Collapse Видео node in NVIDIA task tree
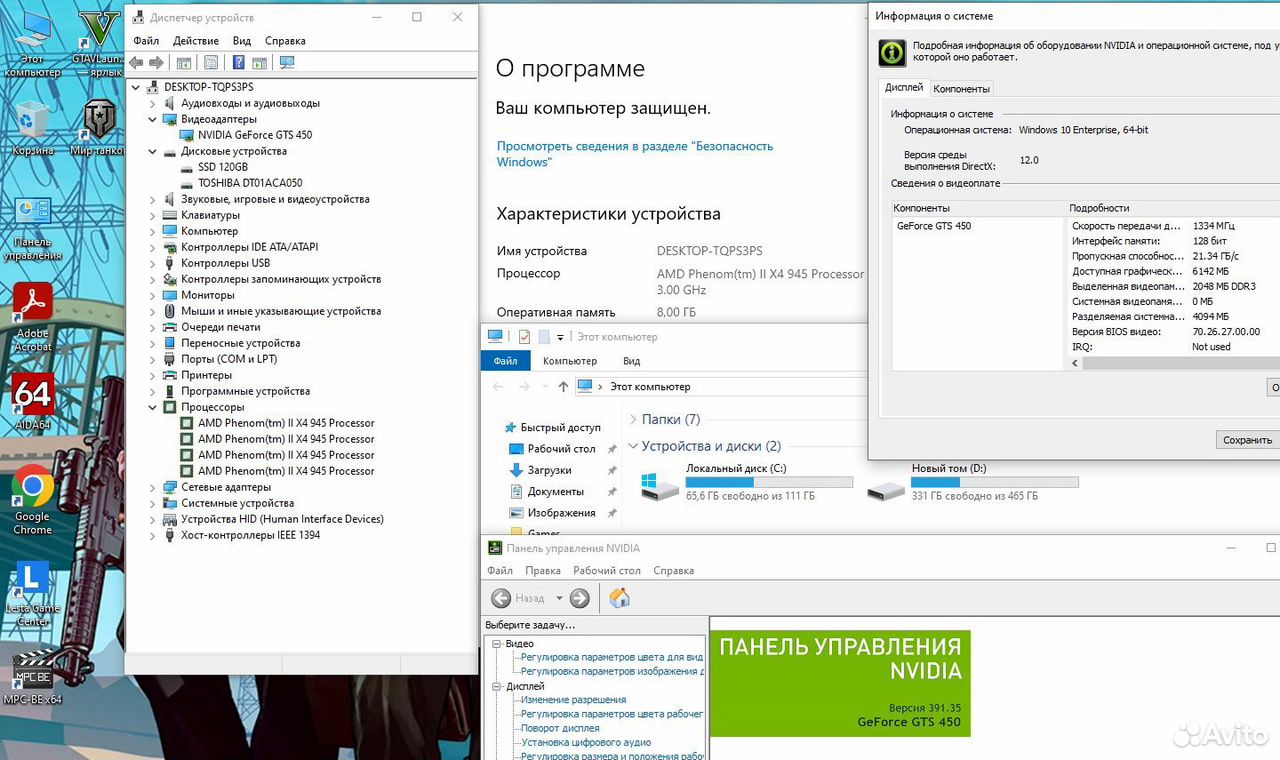The width and height of the screenshot is (1280, 760). click(497, 644)
